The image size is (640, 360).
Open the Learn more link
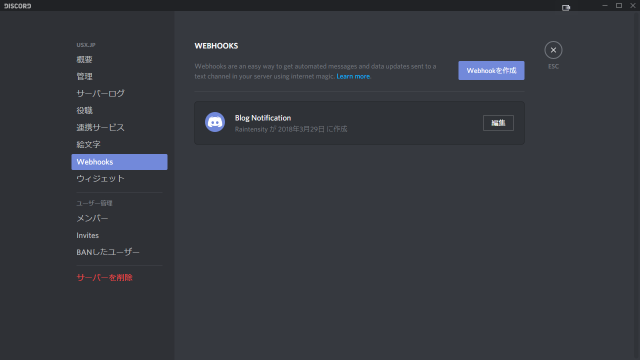click(x=353, y=76)
